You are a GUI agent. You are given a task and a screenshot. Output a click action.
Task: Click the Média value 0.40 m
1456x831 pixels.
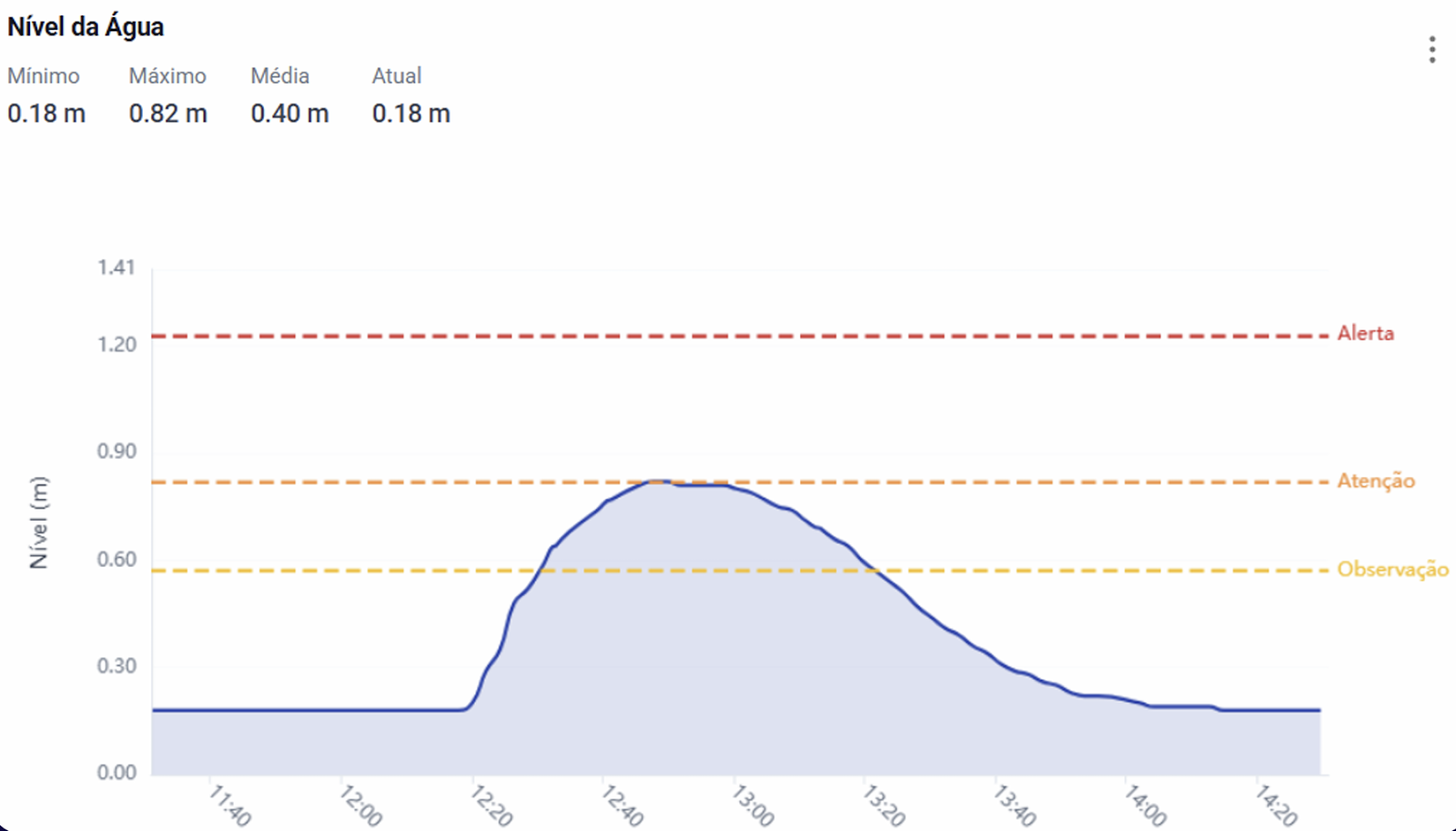289,114
